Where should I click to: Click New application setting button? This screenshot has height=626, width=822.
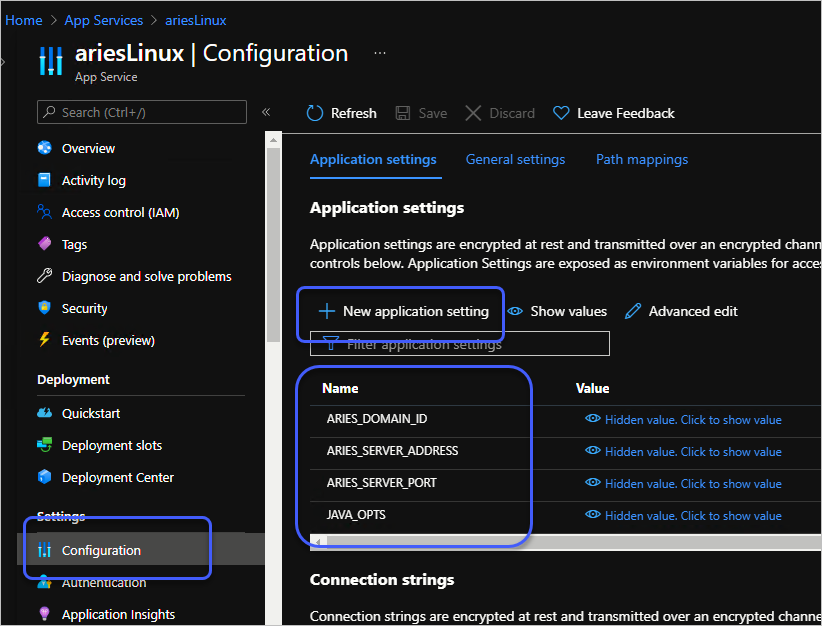tap(404, 311)
